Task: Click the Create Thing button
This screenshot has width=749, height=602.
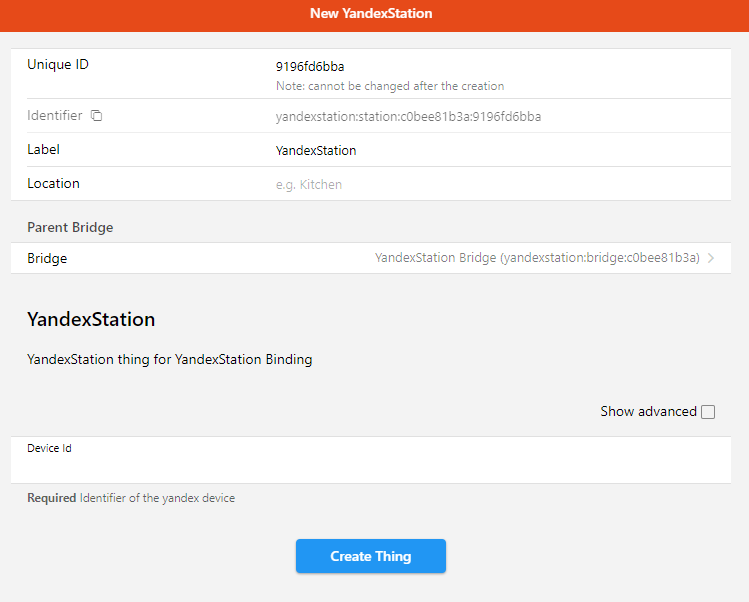Action: point(371,556)
